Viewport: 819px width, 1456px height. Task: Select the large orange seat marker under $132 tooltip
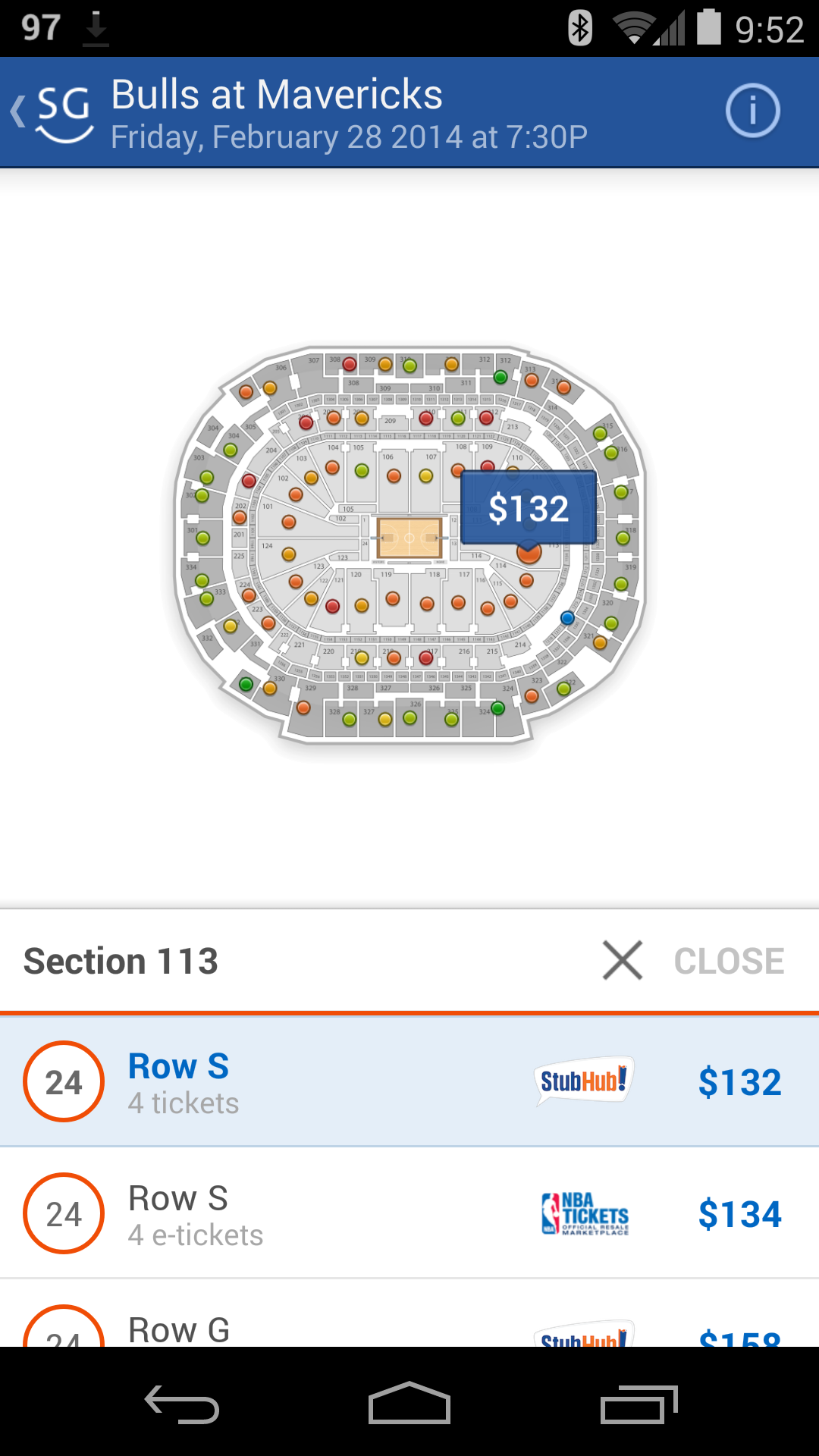click(529, 555)
